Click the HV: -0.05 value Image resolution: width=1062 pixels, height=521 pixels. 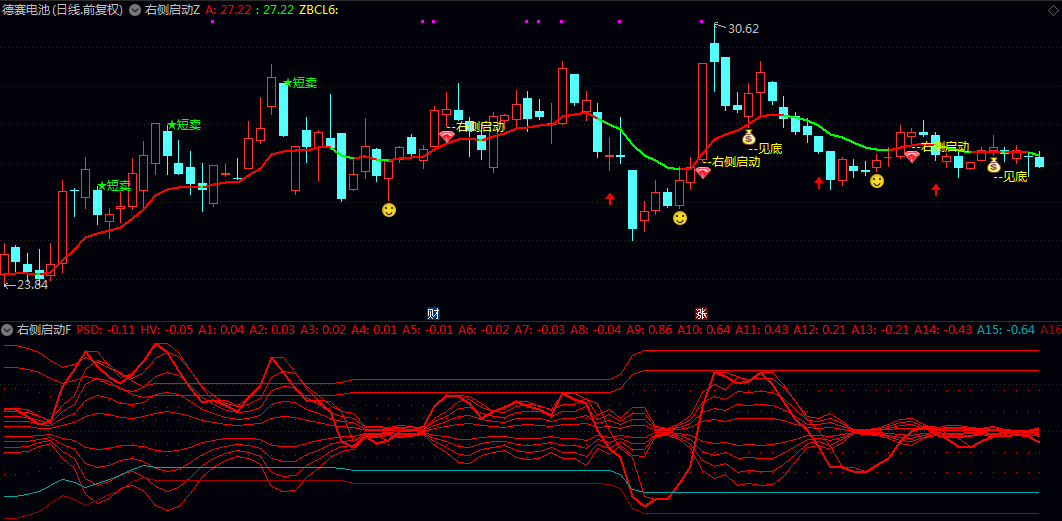click(x=167, y=331)
